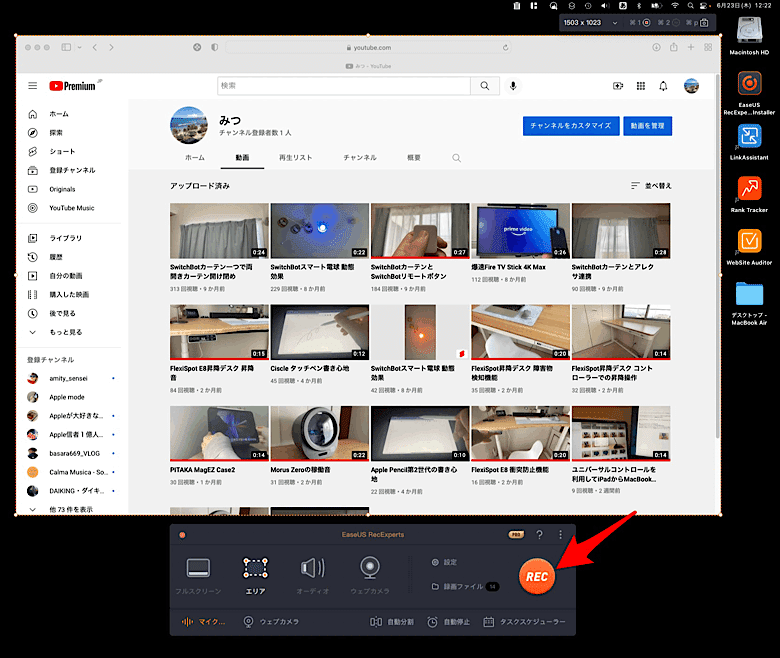
Task: Open RecExperts more options menu
Action: (x=561, y=535)
